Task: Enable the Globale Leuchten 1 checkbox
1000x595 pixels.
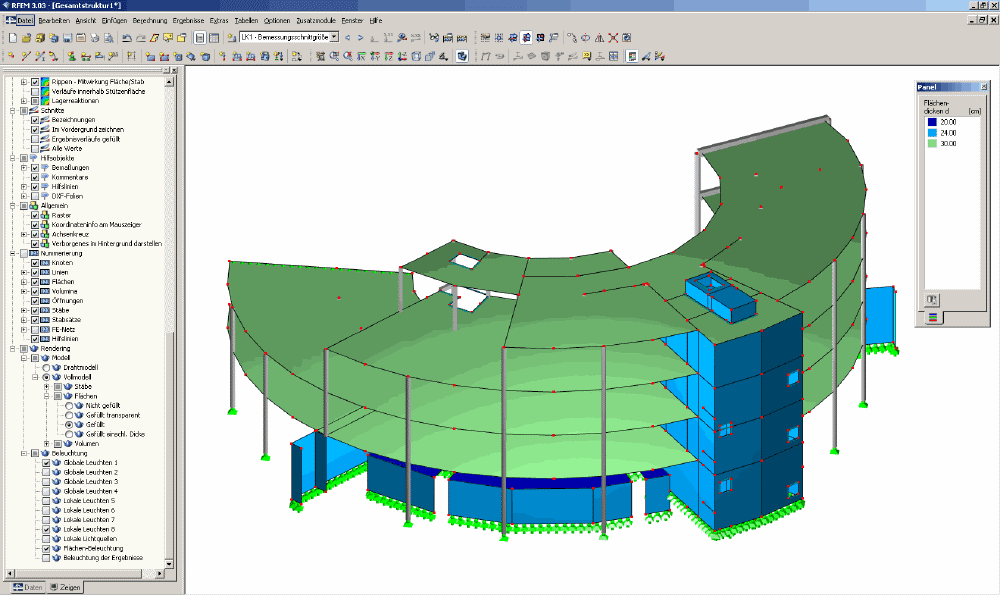Action: pos(45,464)
